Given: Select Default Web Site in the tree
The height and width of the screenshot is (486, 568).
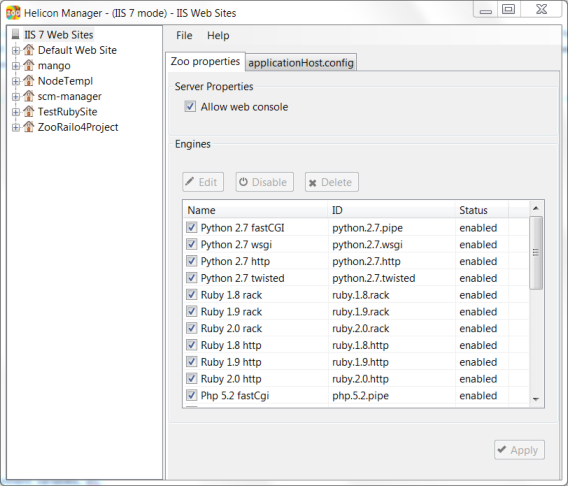Looking at the screenshot, I should tap(78, 50).
